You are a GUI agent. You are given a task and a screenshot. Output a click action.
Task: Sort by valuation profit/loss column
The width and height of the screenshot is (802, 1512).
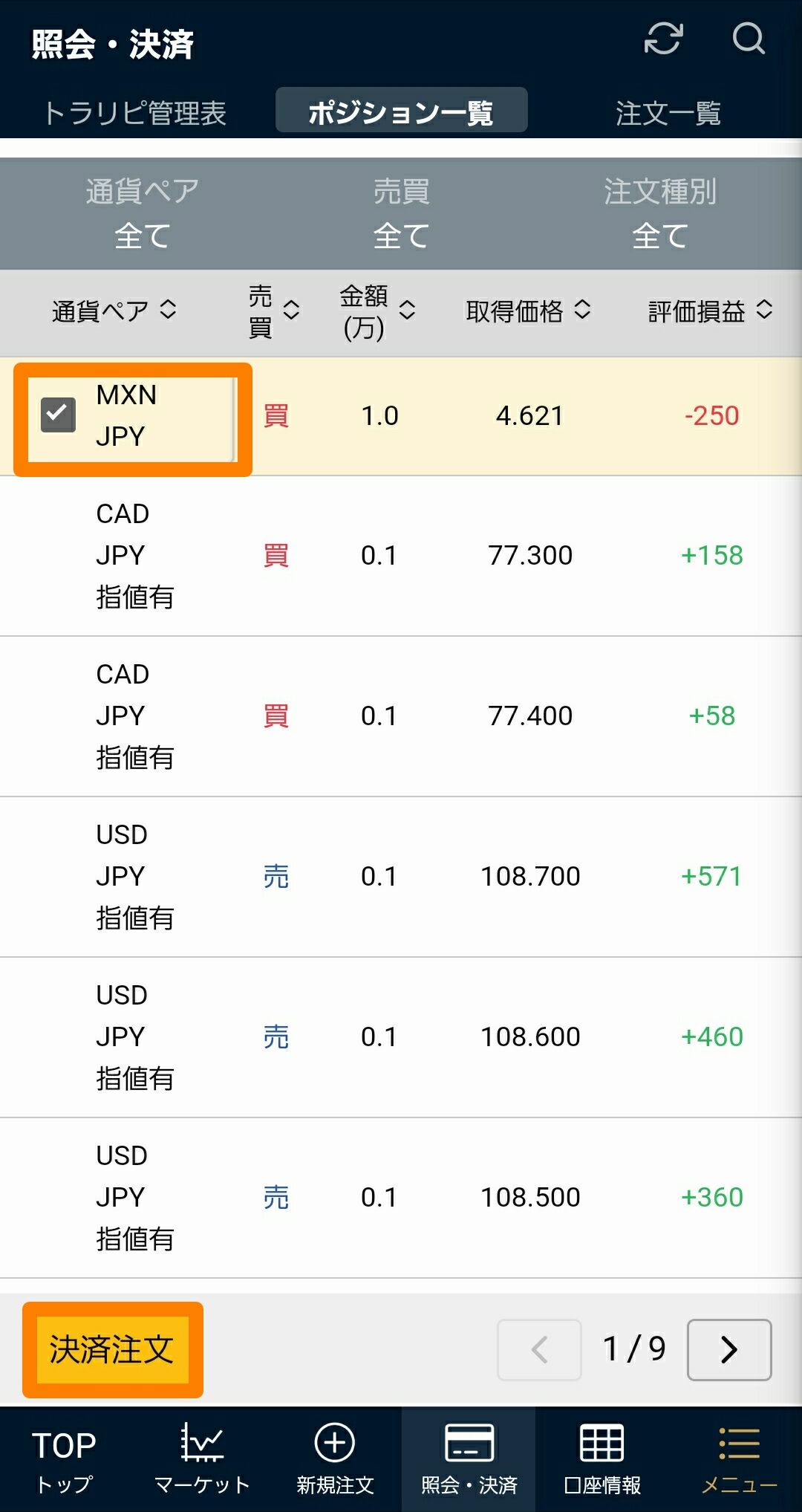(x=710, y=311)
